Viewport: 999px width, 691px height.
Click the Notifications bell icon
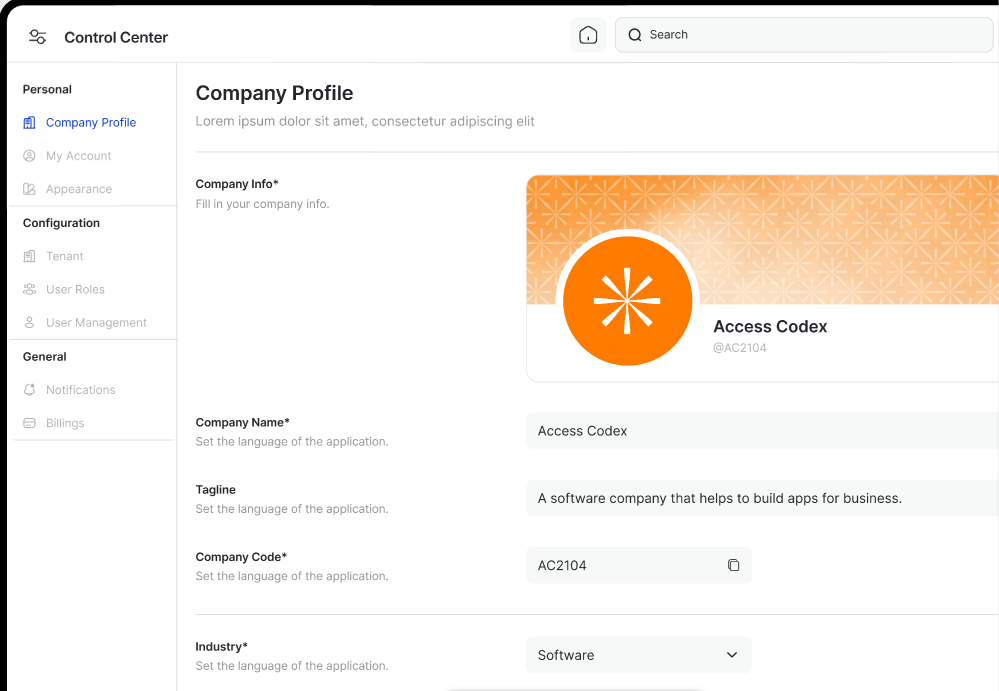pyautogui.click(x=30, y=390)
